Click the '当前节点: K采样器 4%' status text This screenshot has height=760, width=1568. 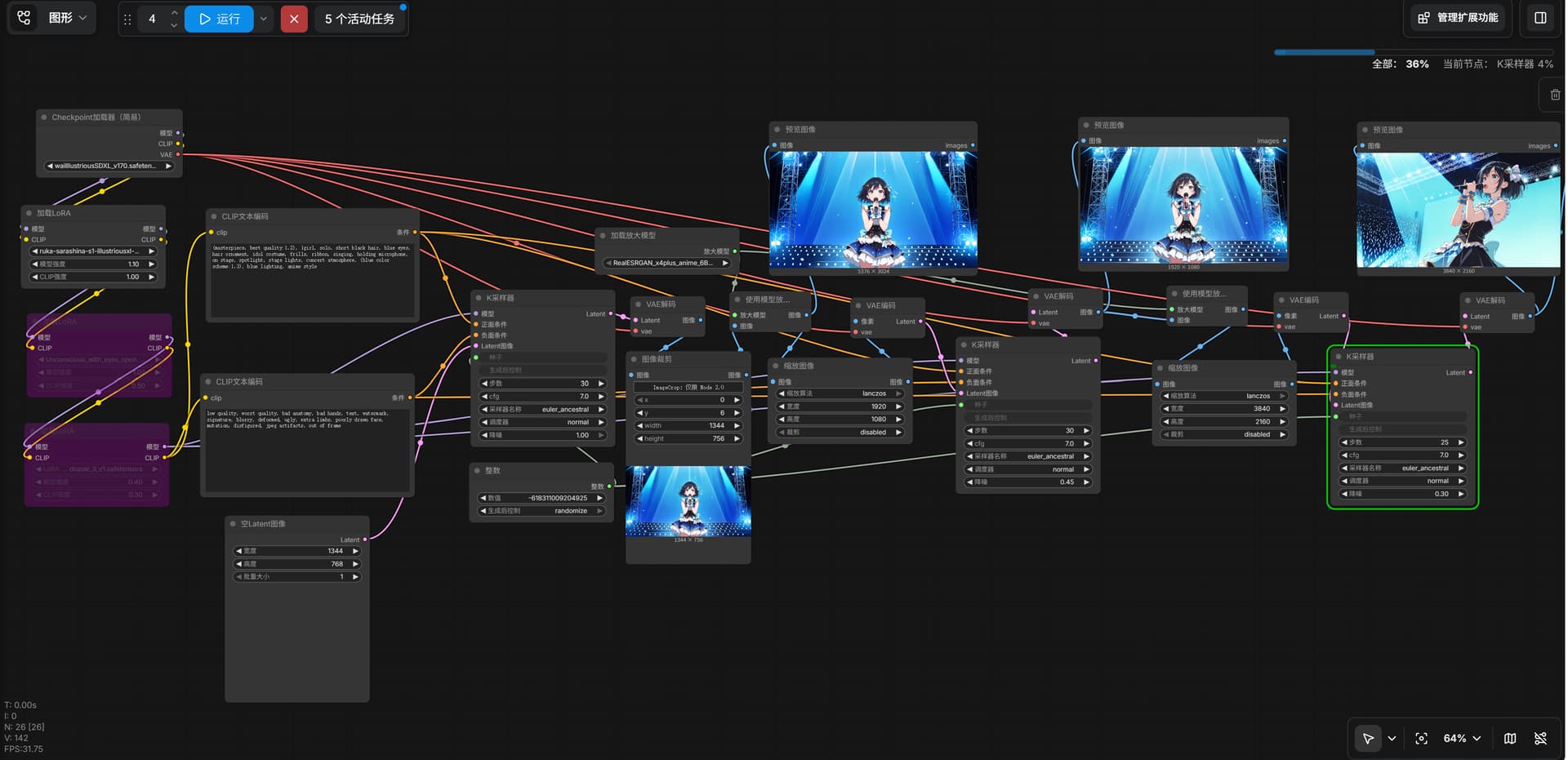[1498, 64]
